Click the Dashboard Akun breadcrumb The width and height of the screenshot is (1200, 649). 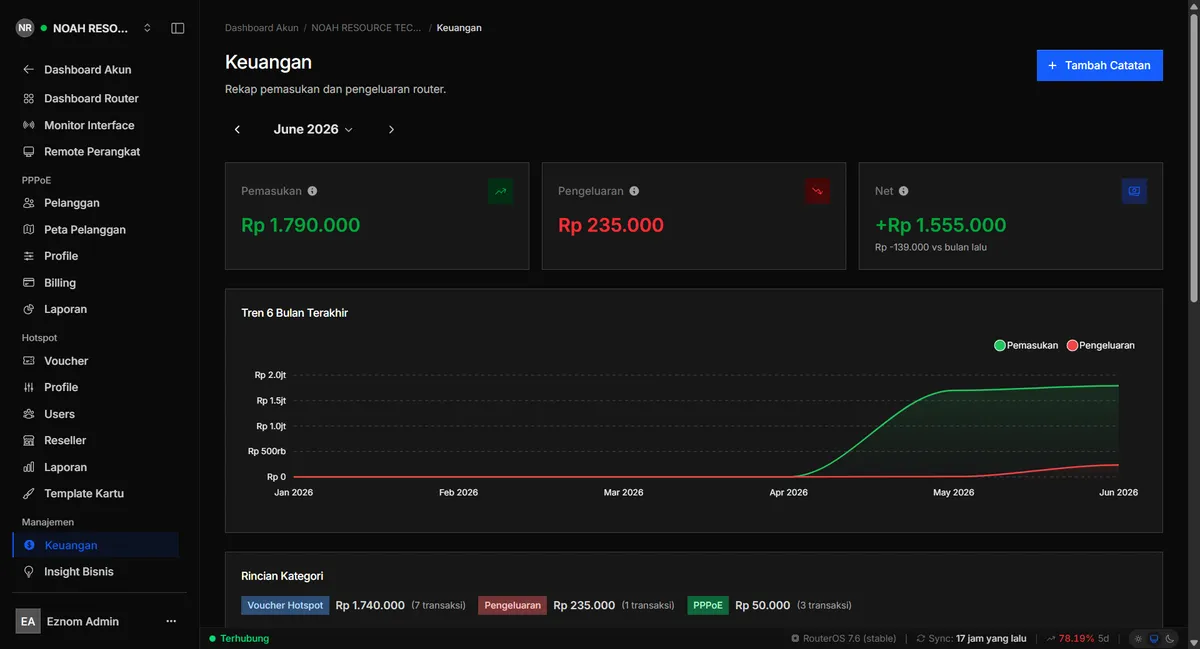(262, 28)
